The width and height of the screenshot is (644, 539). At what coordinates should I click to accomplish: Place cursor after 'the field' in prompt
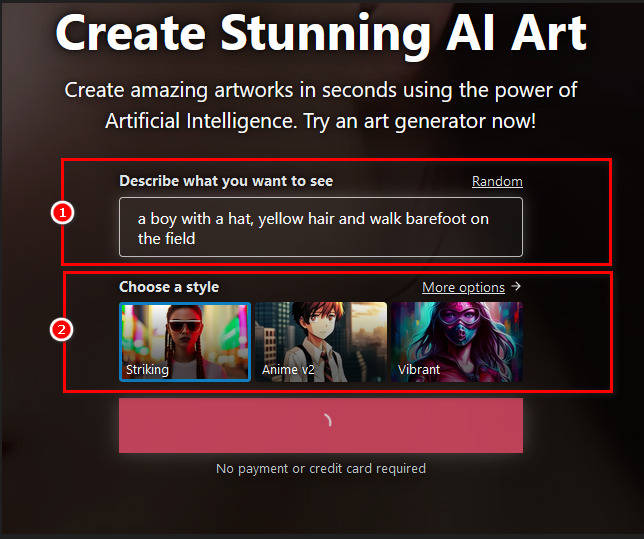pos(196,239)
